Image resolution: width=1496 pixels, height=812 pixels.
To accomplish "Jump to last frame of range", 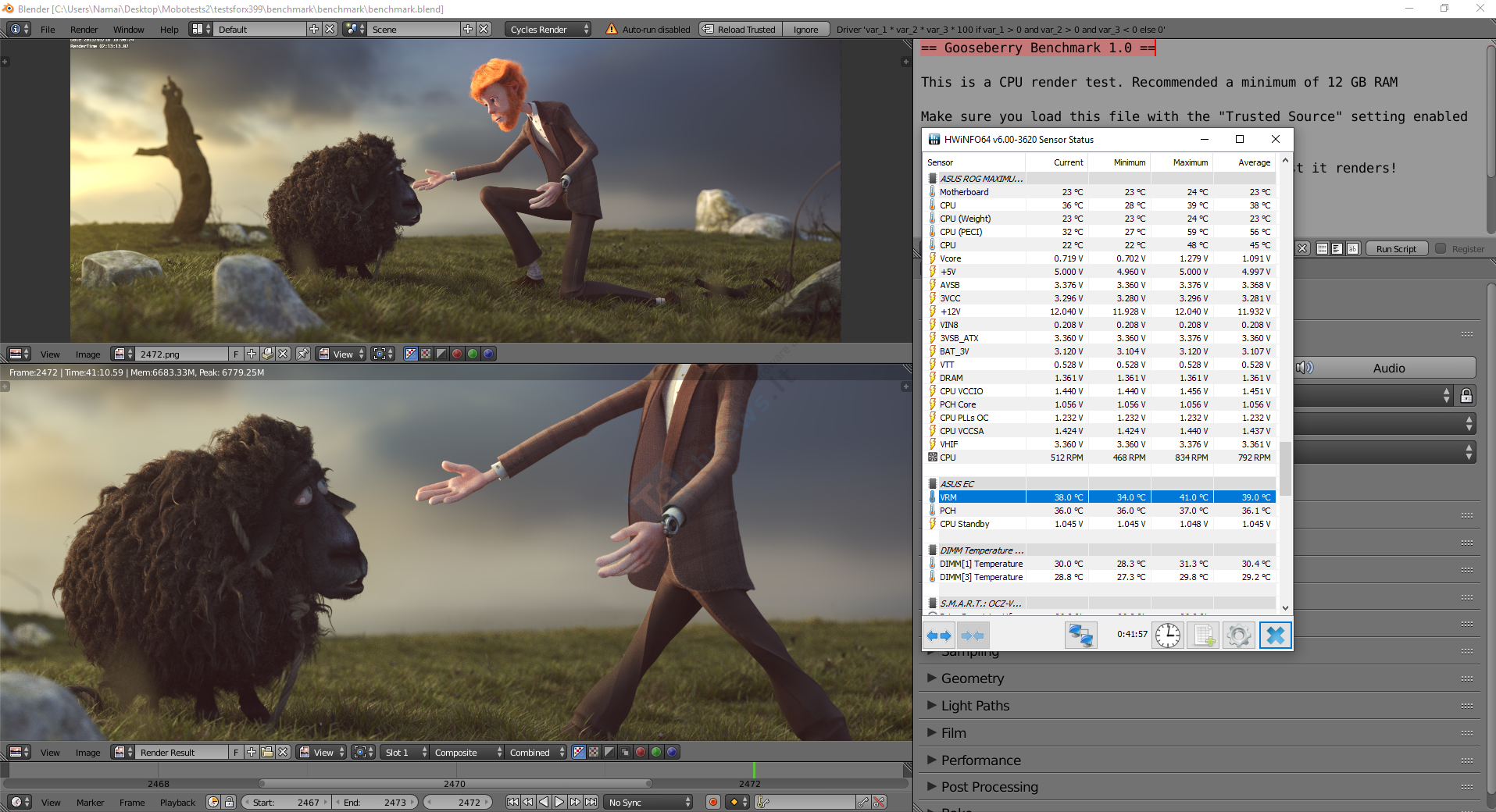I will point(591,802).
